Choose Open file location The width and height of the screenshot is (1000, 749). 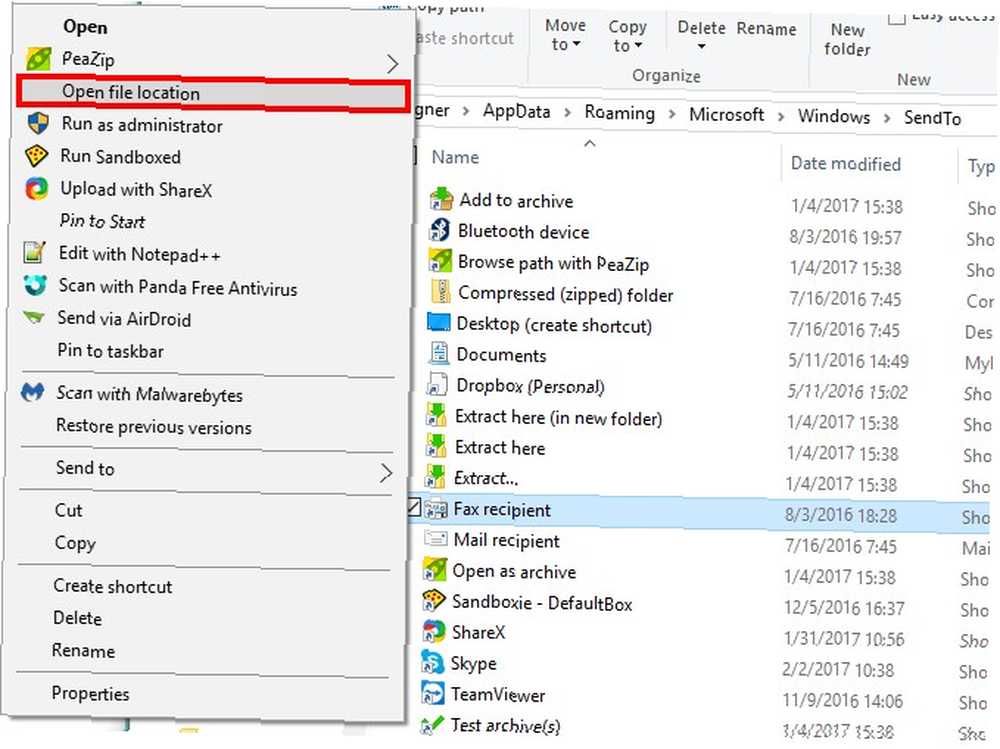pos(212,94)
